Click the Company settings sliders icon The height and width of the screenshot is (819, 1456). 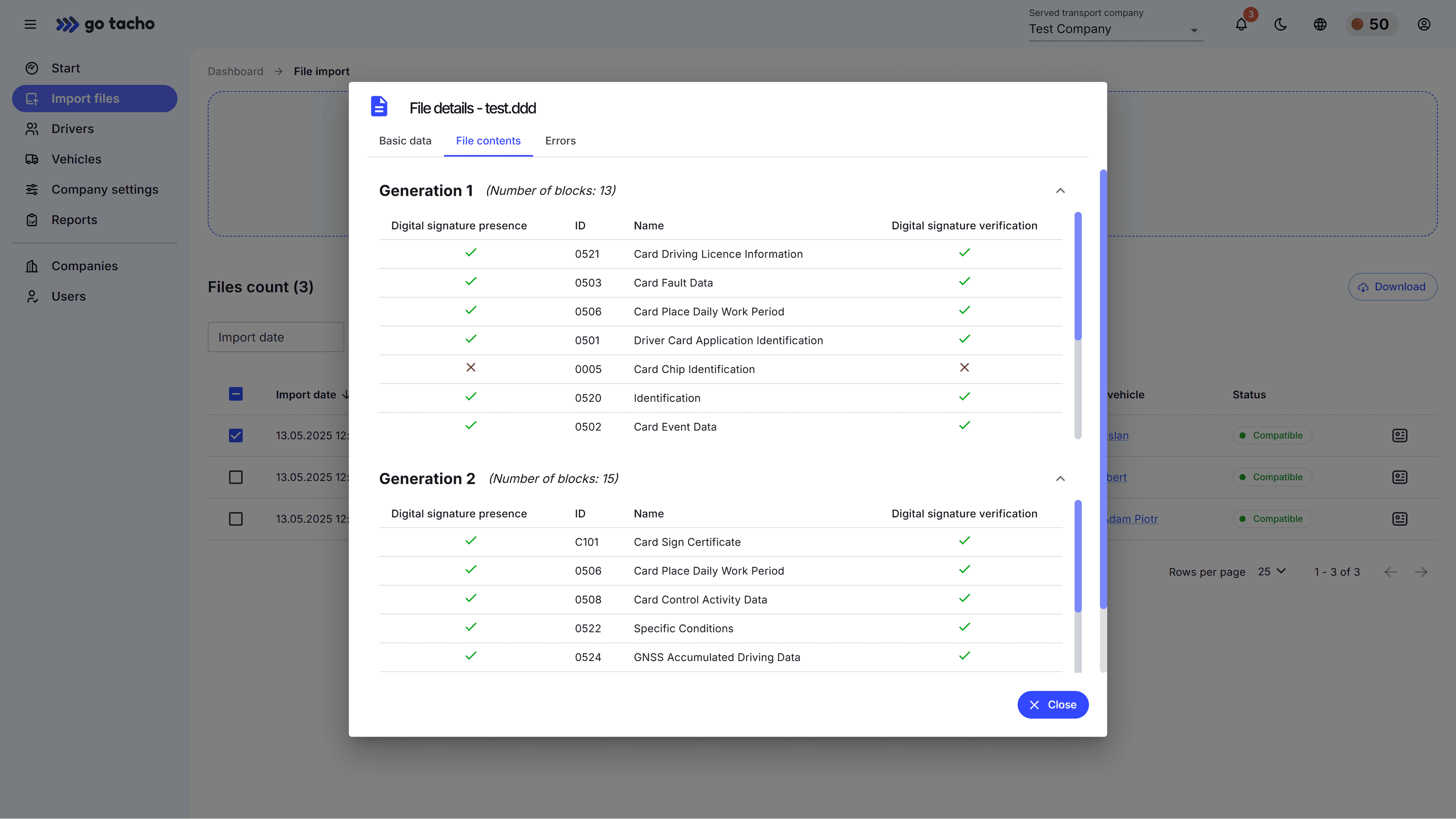point(32,190)
